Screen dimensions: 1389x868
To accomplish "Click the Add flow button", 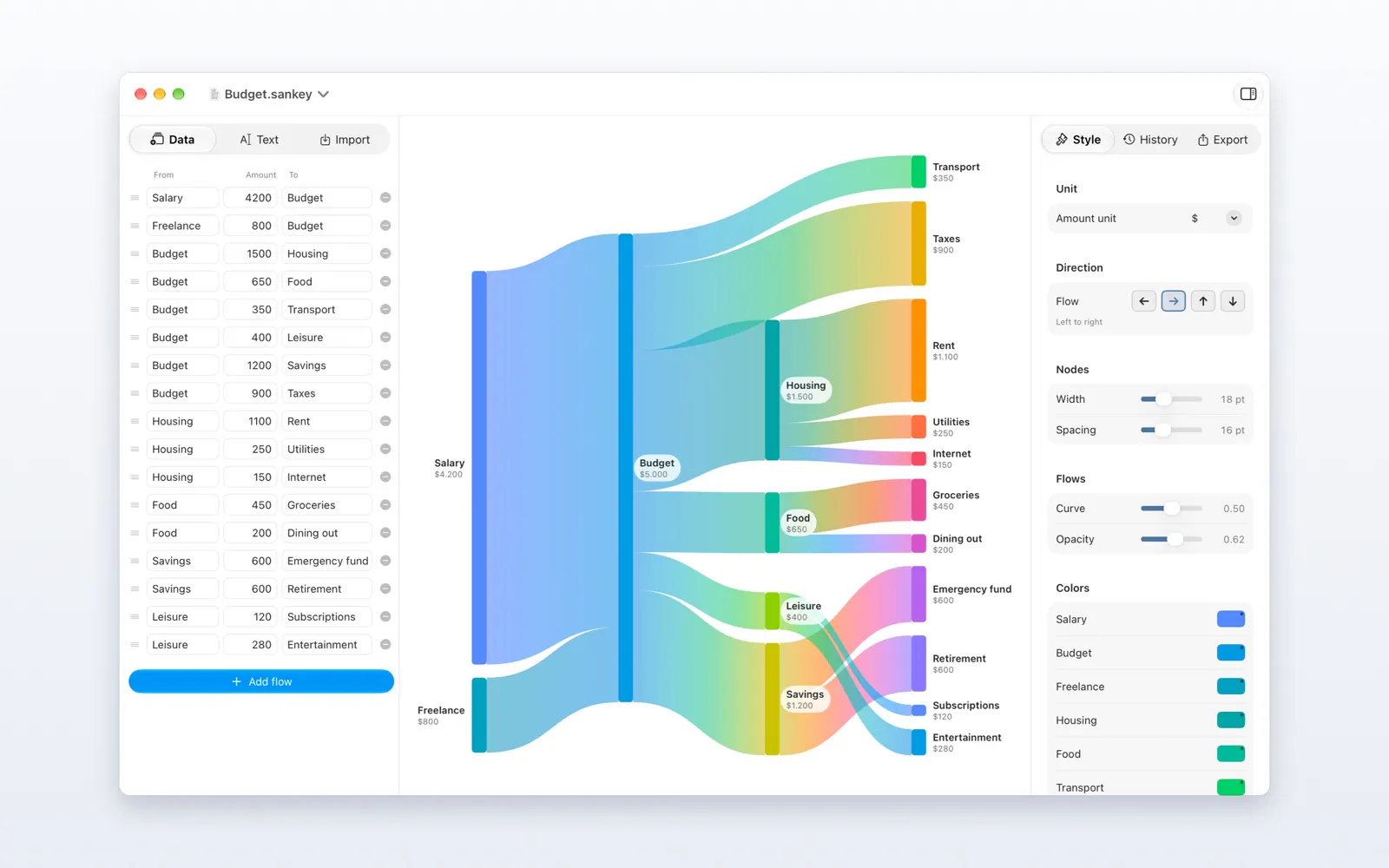I will [x=261, y=681].
